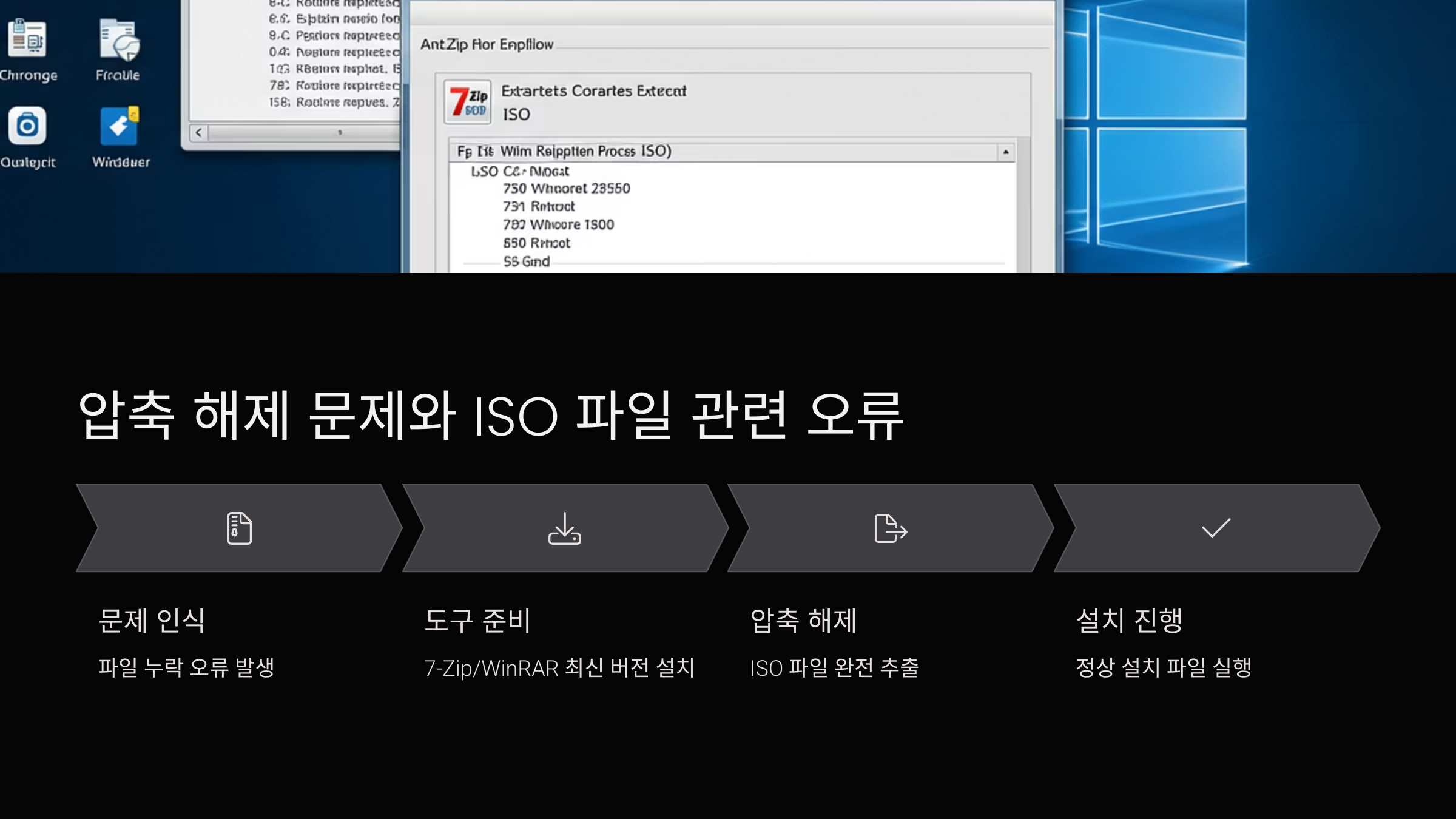1456x819 pixels.
Task: Click the 문제 인식 step label
Action: (152, 620)
